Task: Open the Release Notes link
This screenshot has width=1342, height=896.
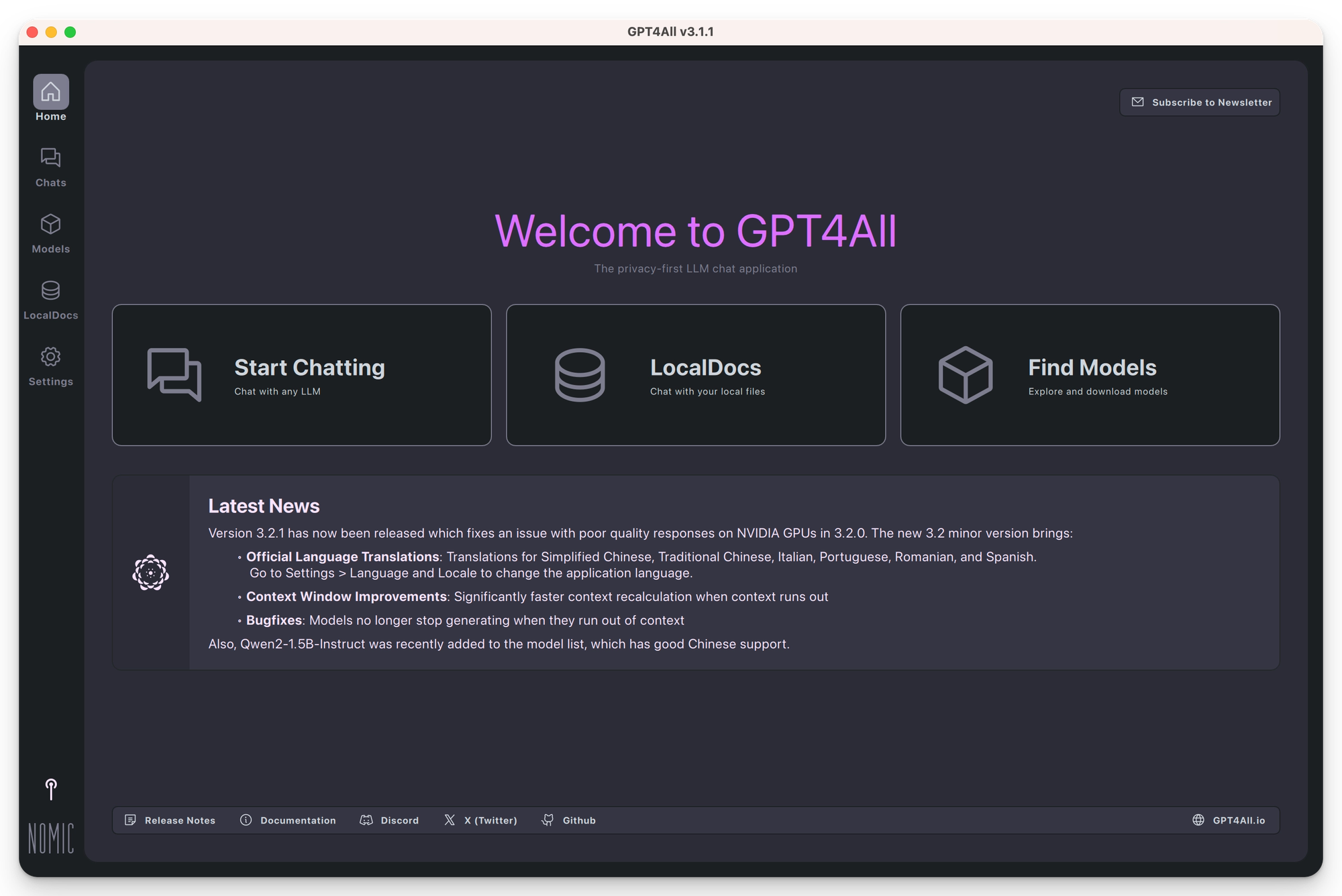Action: tap(170, 820)
